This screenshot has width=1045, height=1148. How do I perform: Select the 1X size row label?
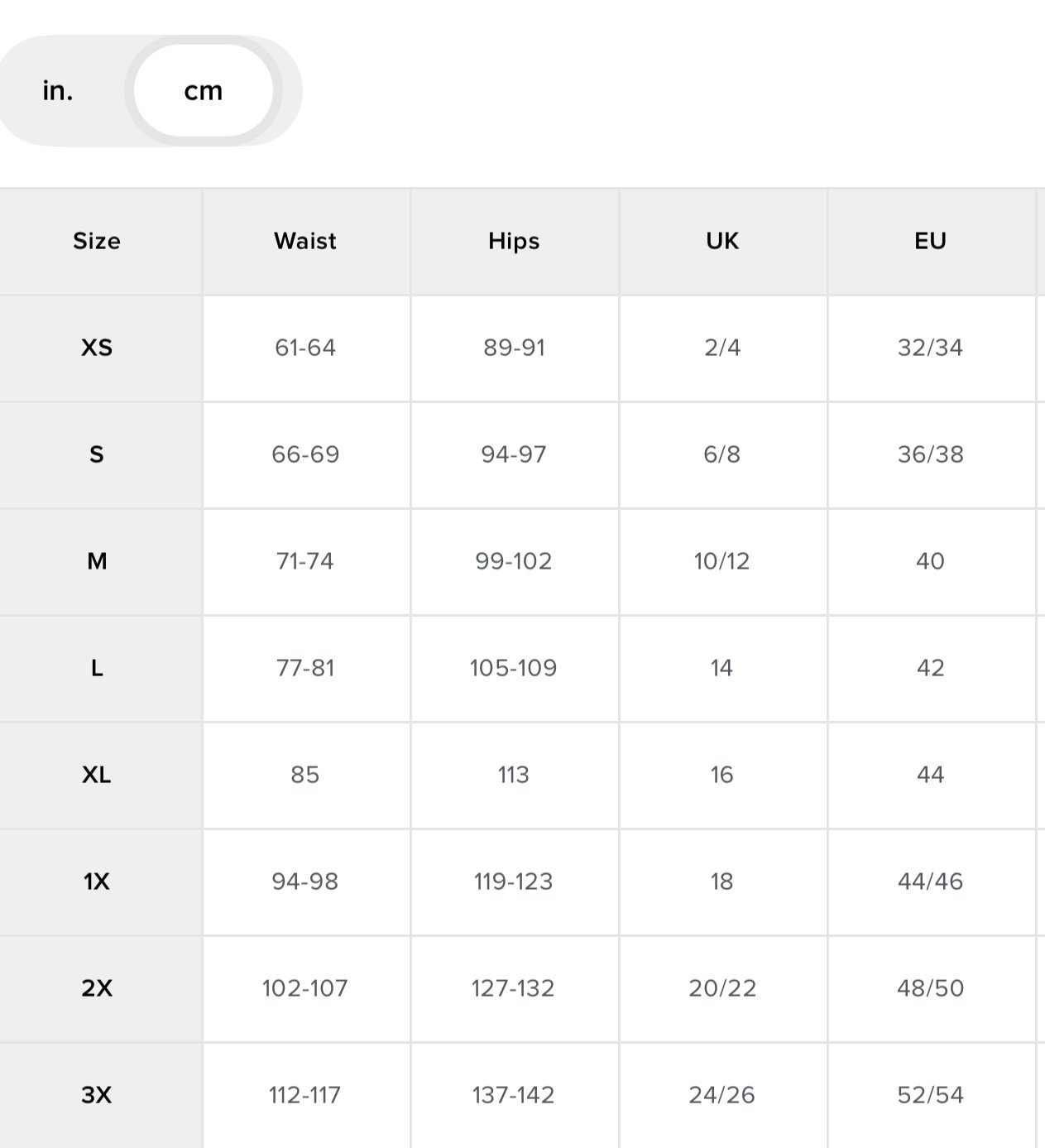pyautogui.click(x=97, y=881)
